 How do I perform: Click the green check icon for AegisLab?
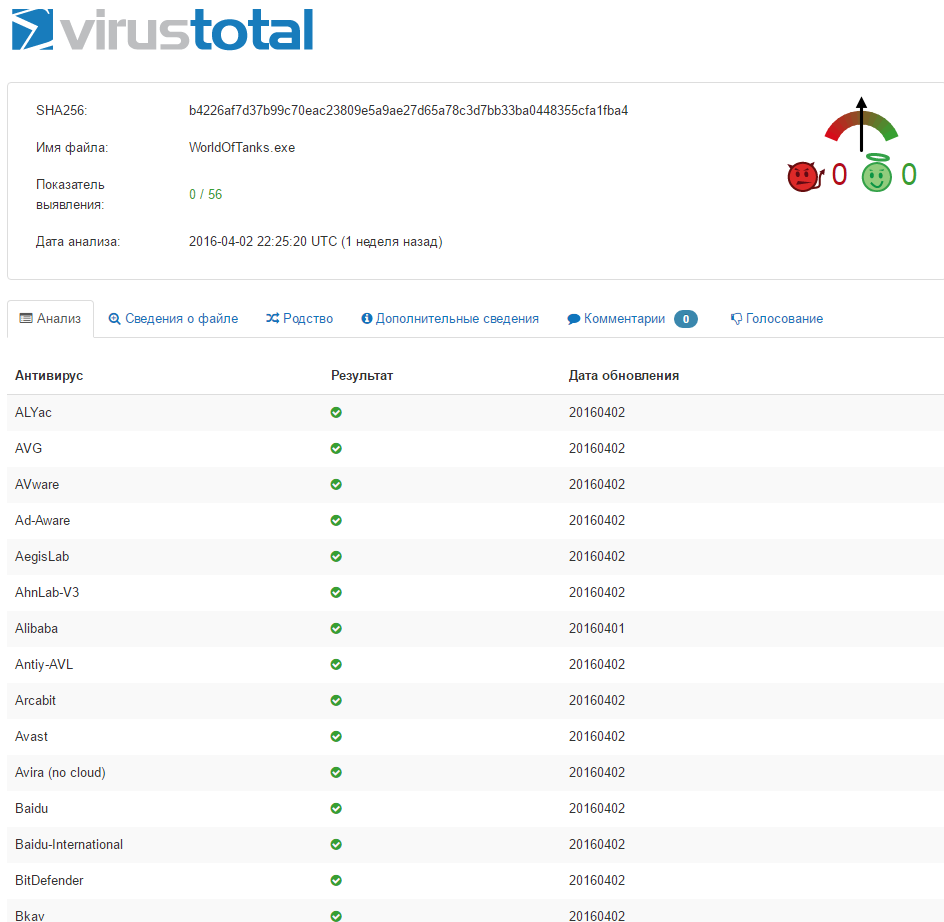tap(336, 556)
